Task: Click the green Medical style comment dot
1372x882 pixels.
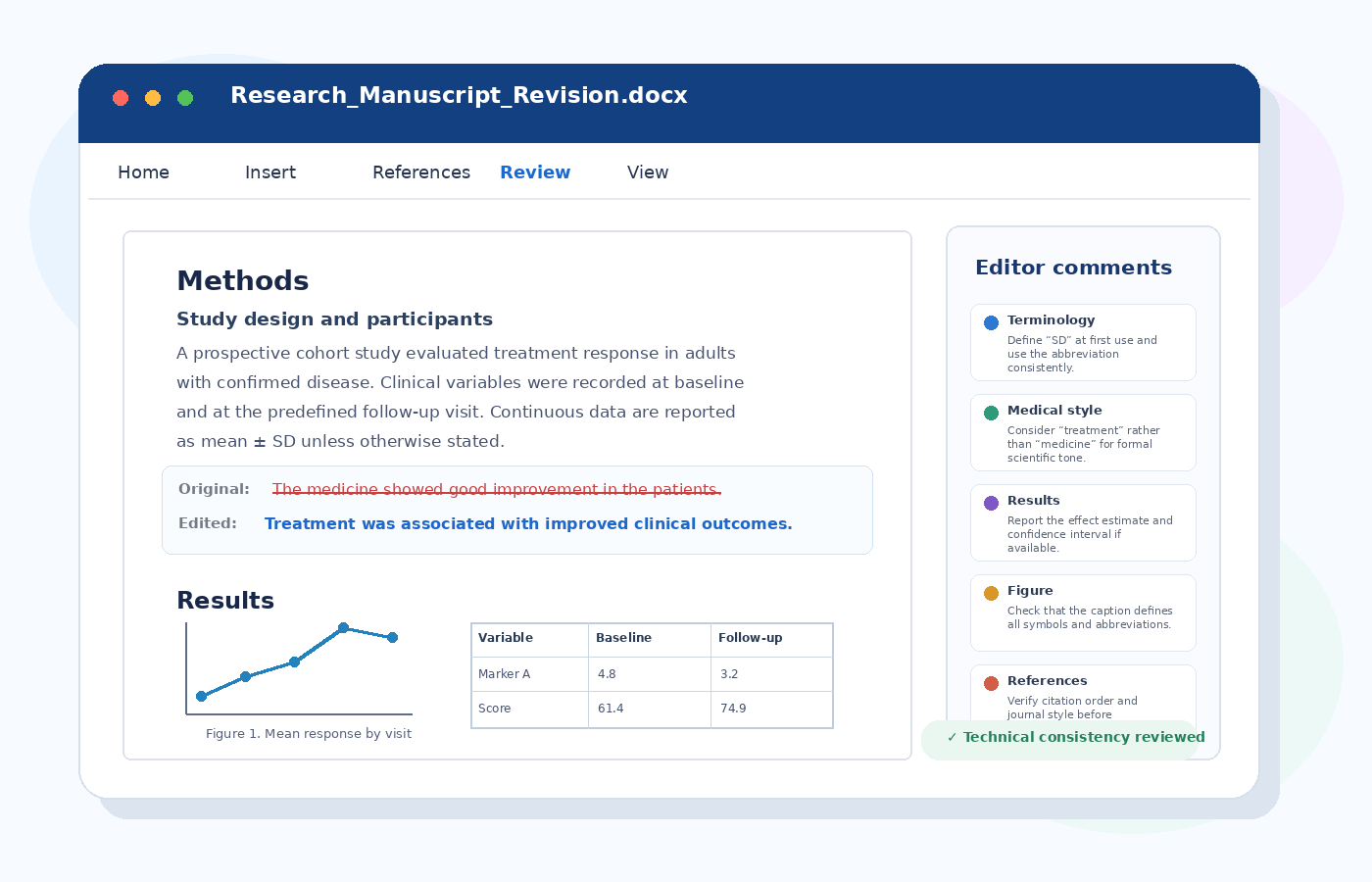Action: point(991,413)
